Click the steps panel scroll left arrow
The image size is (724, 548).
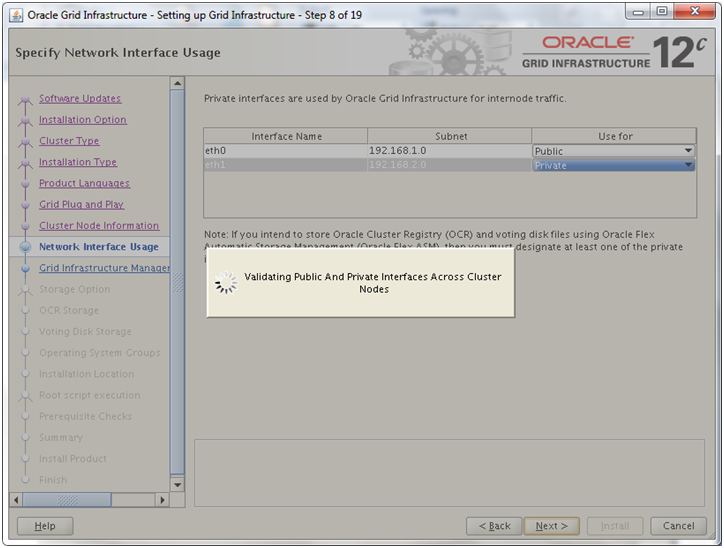point(16,500)
